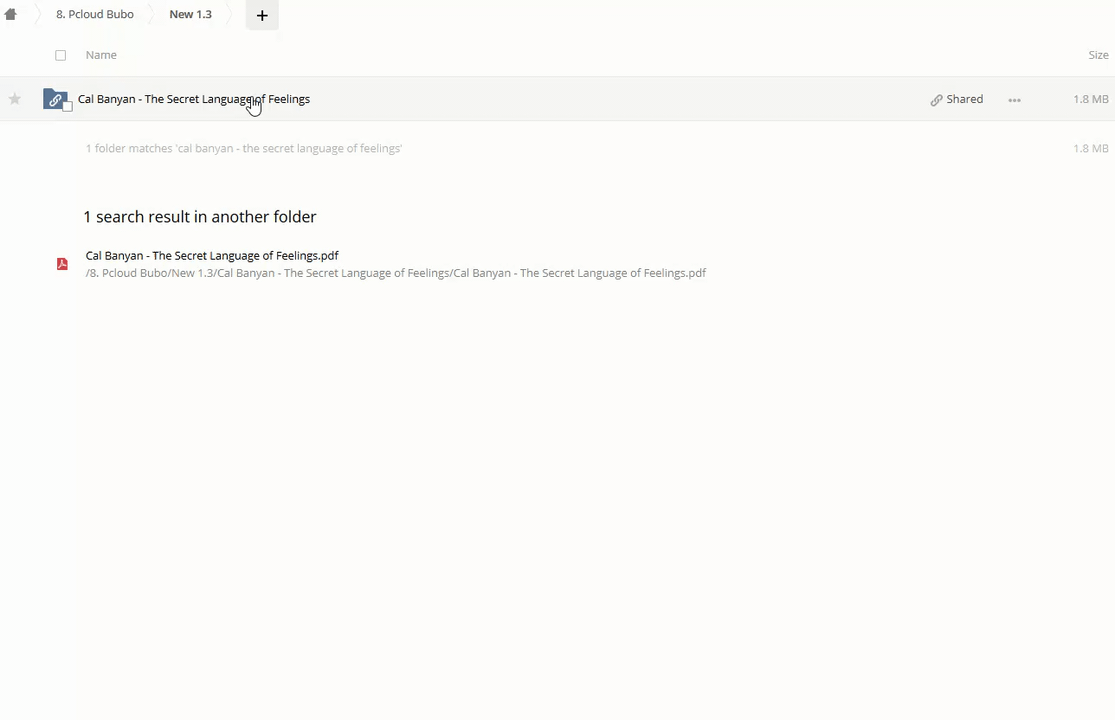Click the plus button in the breadcrumb bar
This screenshot has width=1115, height=720.
coord(262,15)
